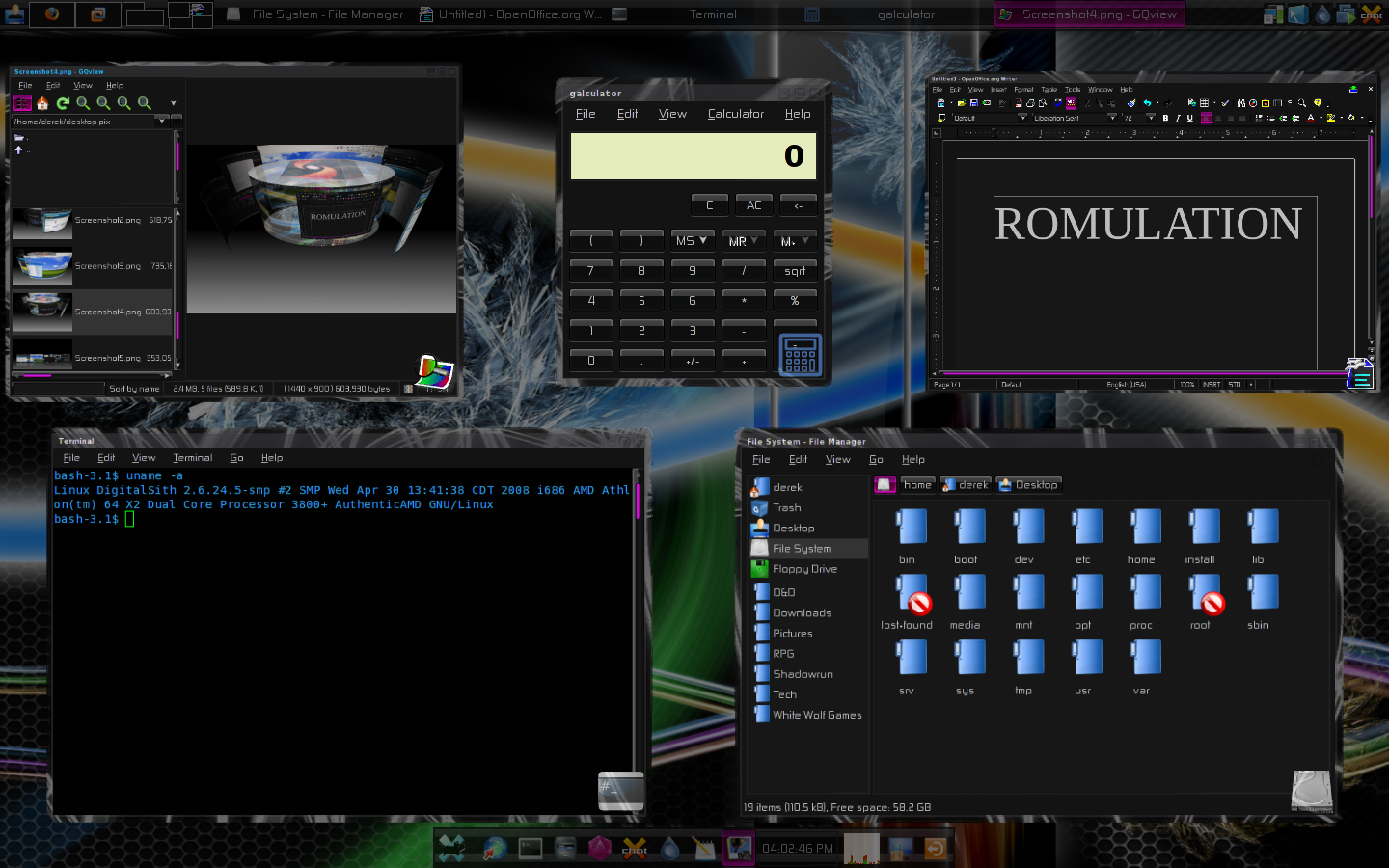Toggle thumbnail view in the GQview toolbar

coord(22,102)
